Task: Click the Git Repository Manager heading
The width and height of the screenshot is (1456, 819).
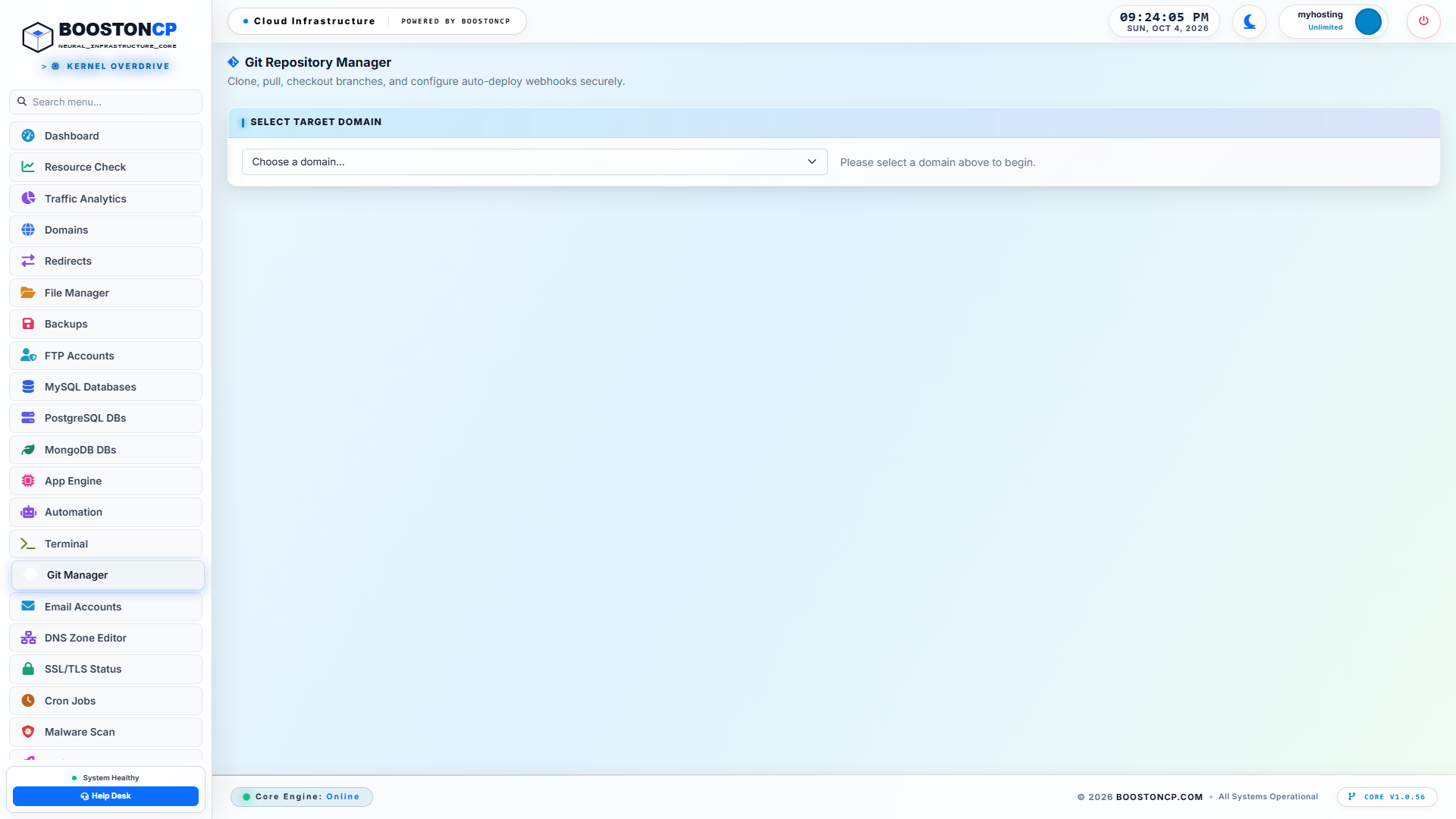Action: click(318, 62)
